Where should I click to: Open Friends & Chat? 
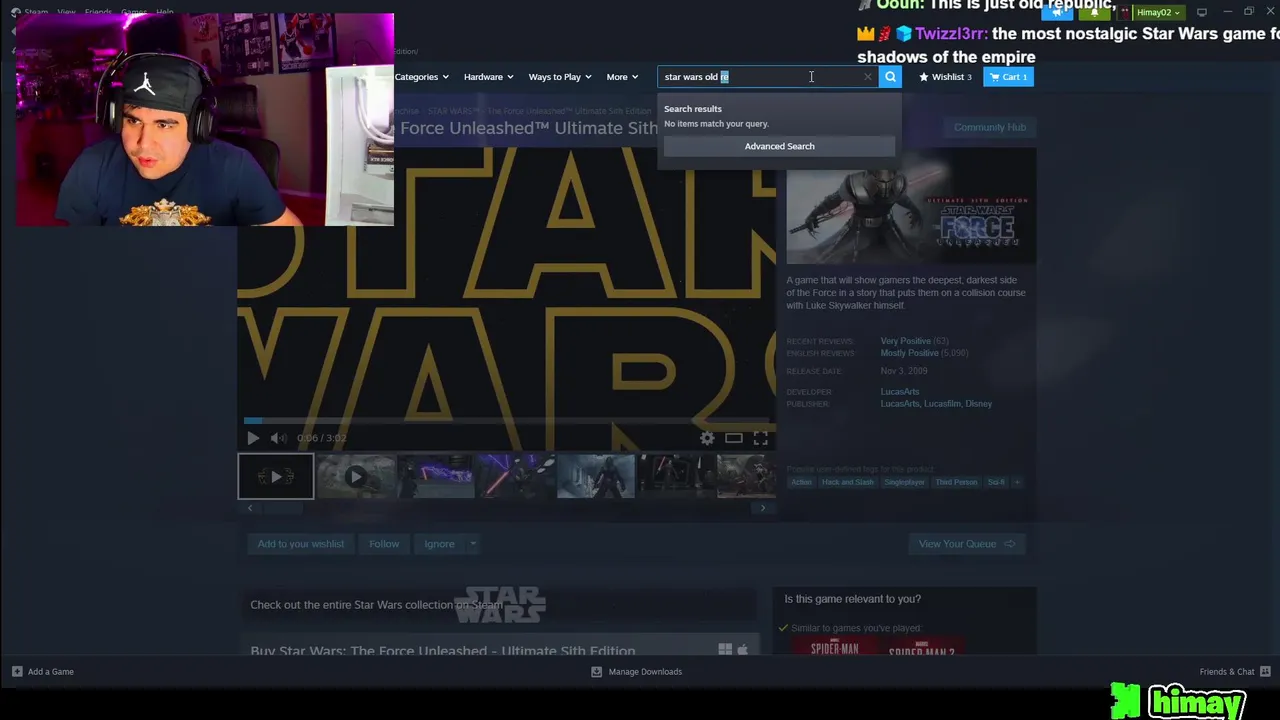1234,672
